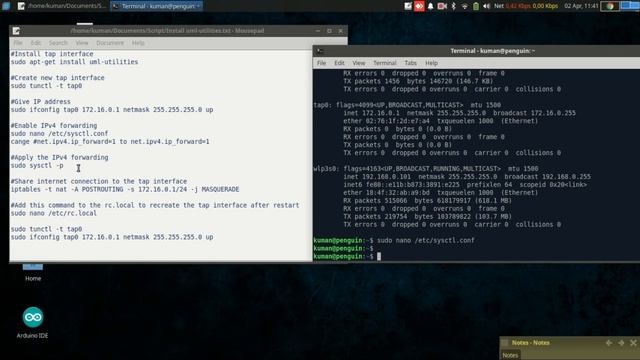Open the File menu in Mousepad
Viewport: 640px width, 360px height.
pyautogui.click(x=18, y=43)
